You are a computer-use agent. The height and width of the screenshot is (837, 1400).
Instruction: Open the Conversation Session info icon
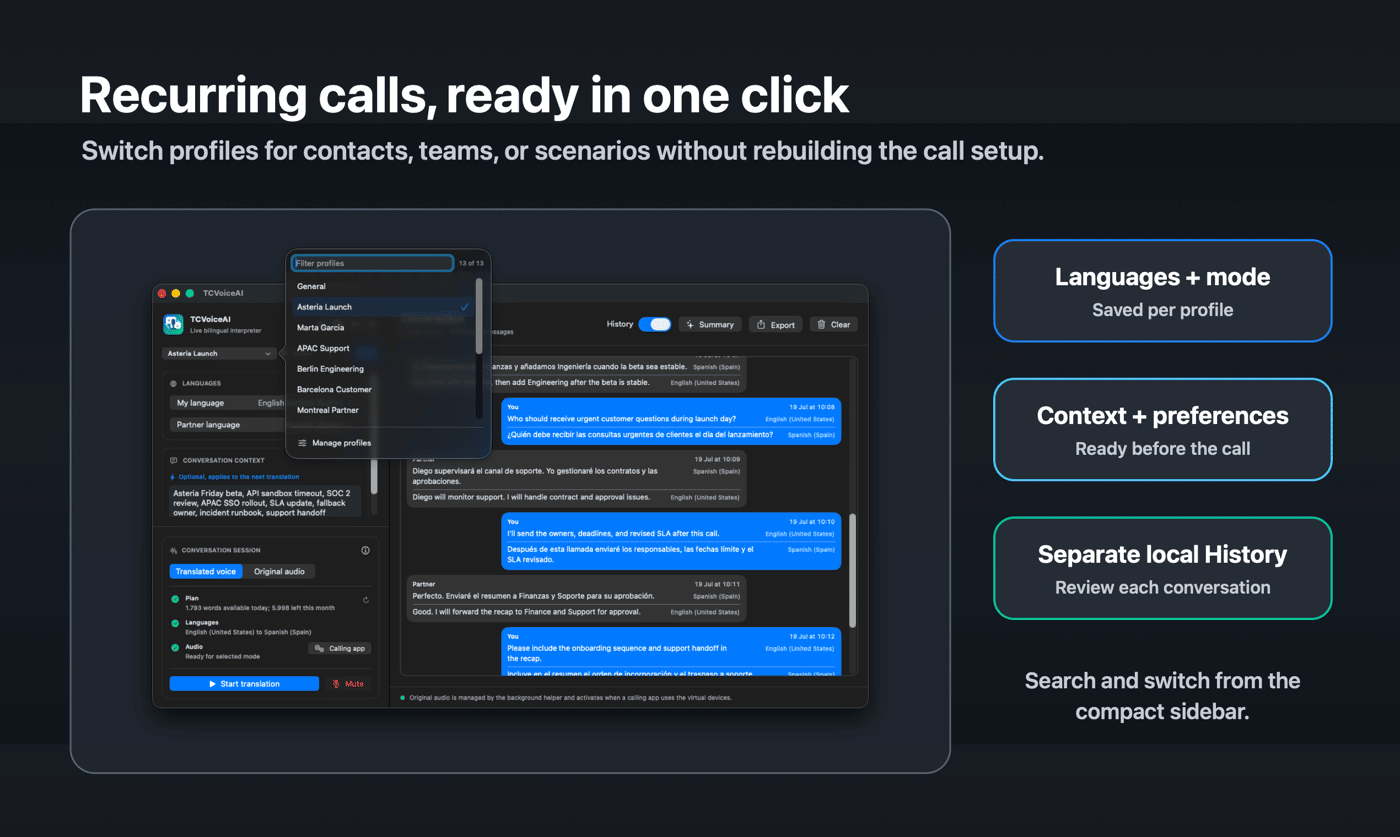point(365,550)
